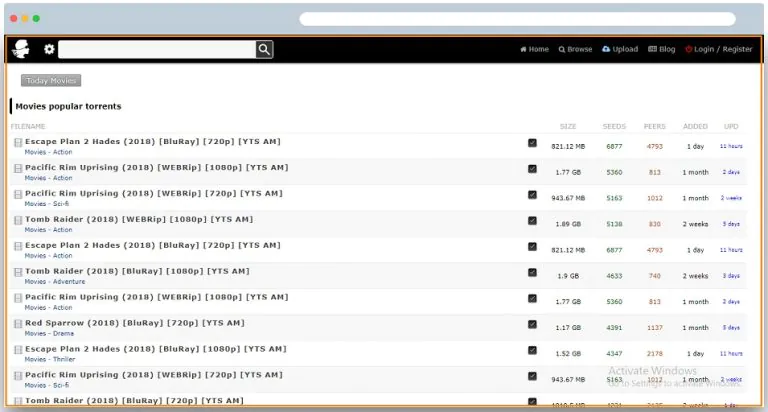Click seeds value 4391
Viewport: 768px width, 412px height.
(614, 328)
